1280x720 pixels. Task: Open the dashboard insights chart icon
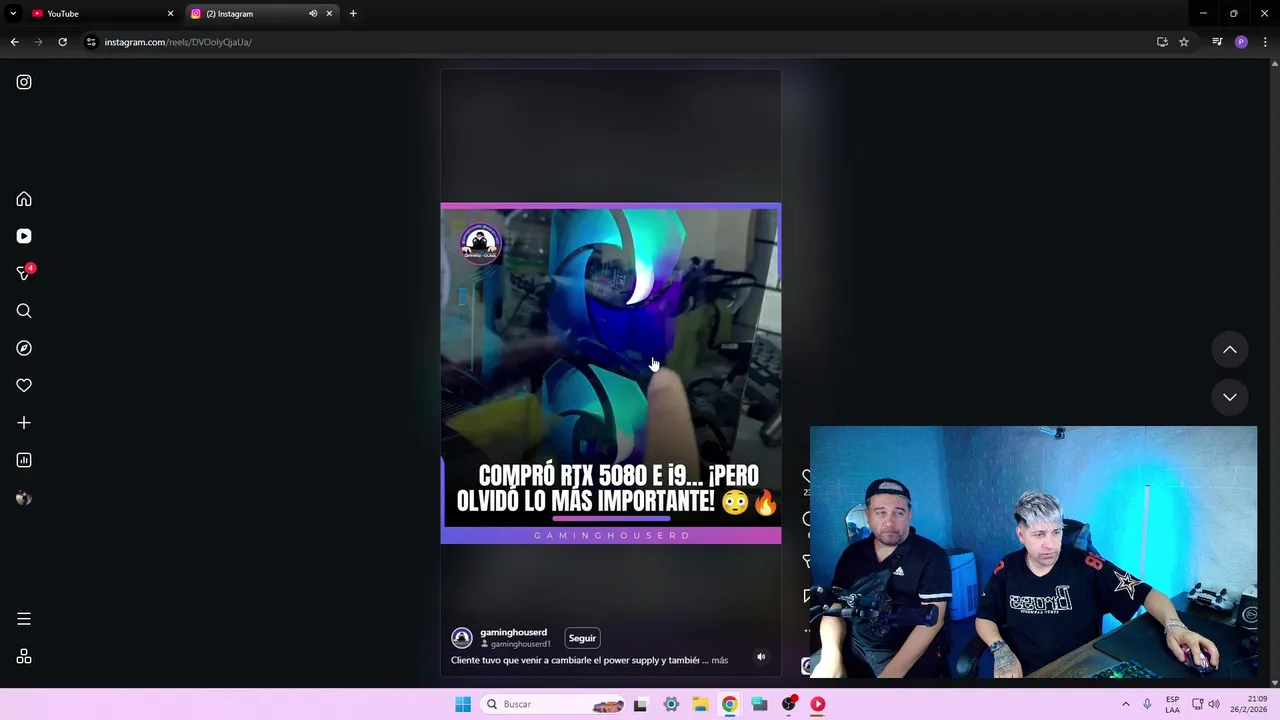(24, 460)
